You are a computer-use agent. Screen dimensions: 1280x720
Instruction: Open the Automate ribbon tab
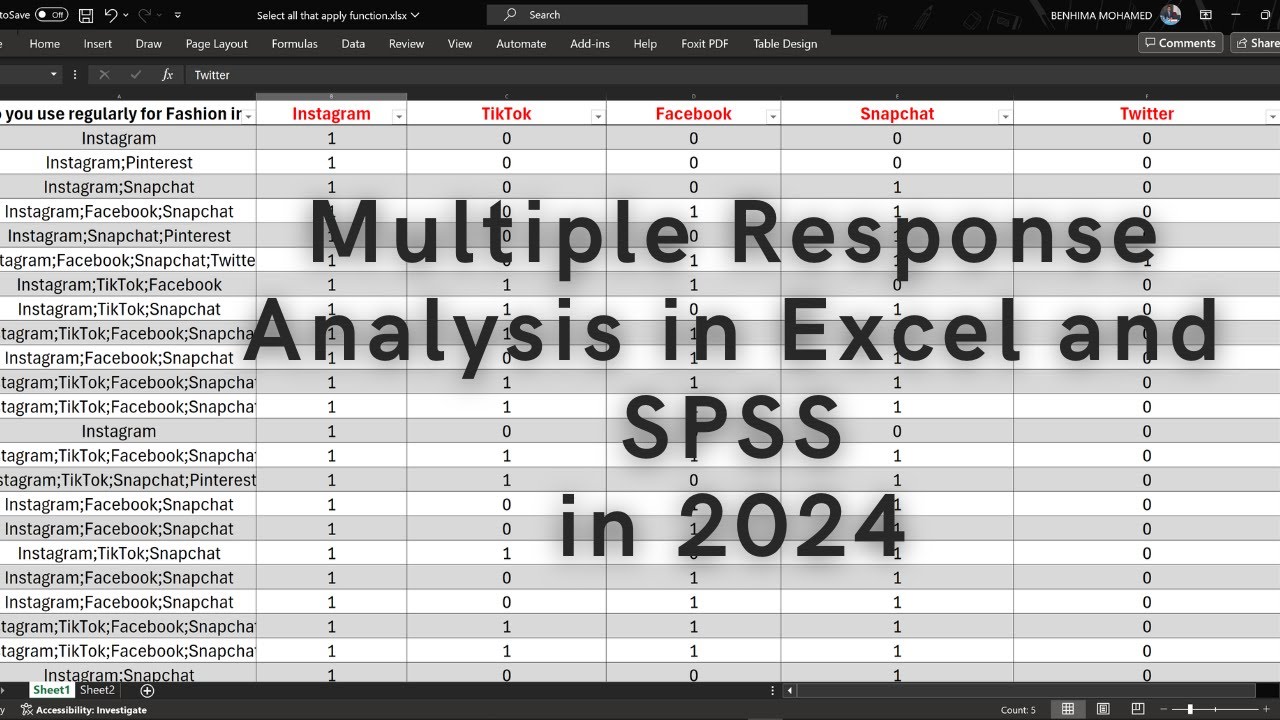pyautogui.click(x=522, y=44)
